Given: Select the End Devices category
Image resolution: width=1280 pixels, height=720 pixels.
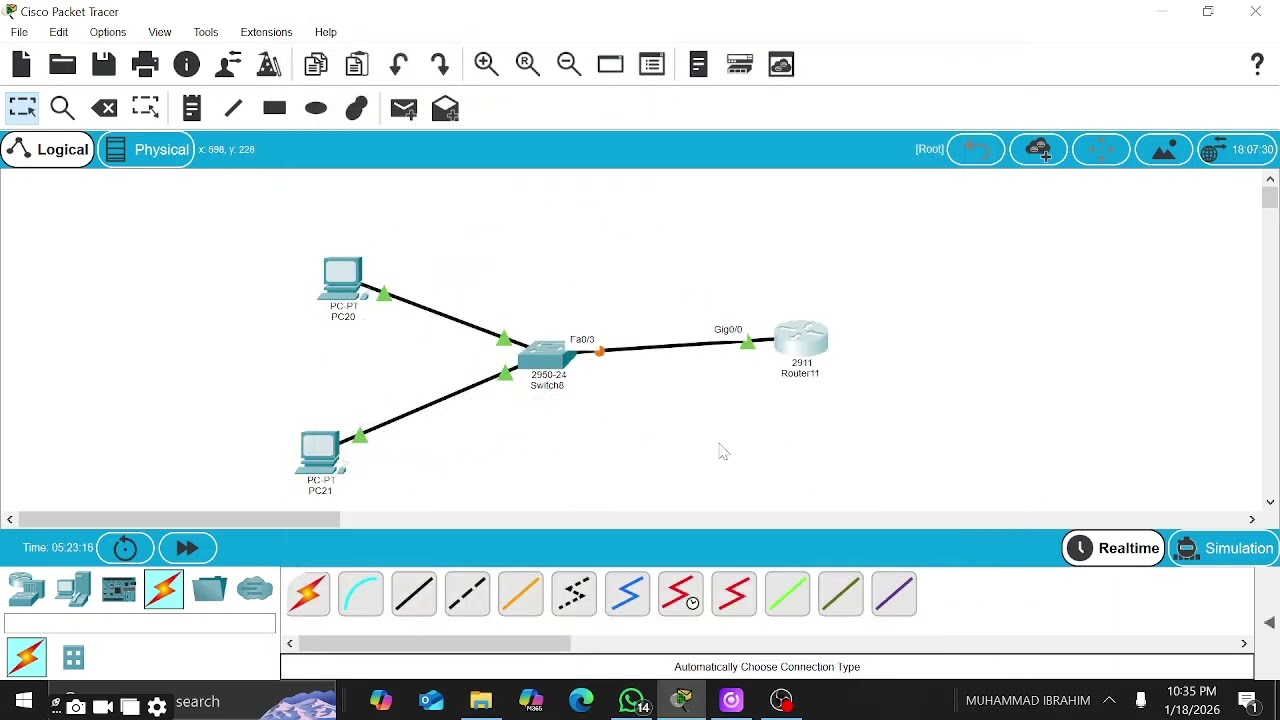Looking at the screenshot, I should (73, 589).
